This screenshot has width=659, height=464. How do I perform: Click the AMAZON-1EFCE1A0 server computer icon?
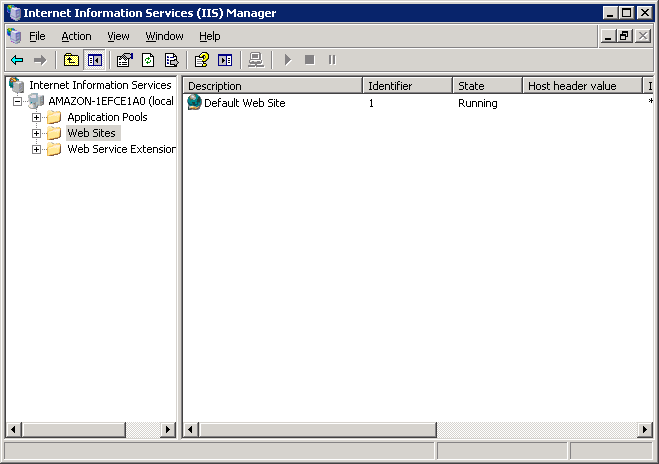click(36, 101)
